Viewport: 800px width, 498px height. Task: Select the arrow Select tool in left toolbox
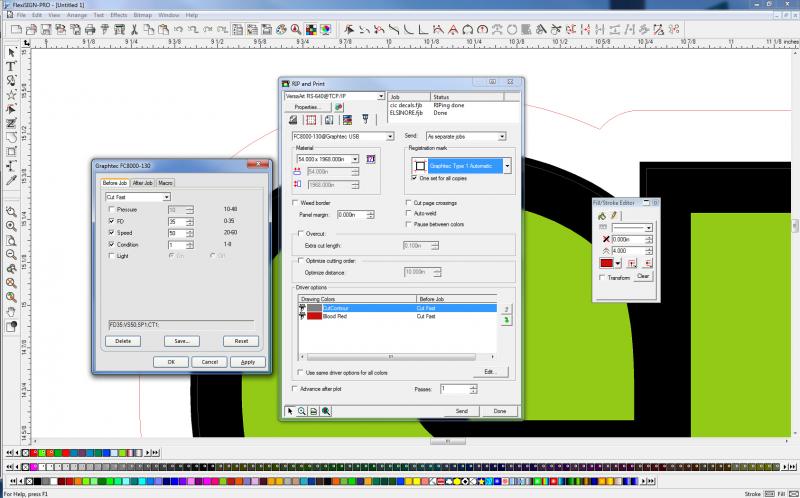coord(11,53)
